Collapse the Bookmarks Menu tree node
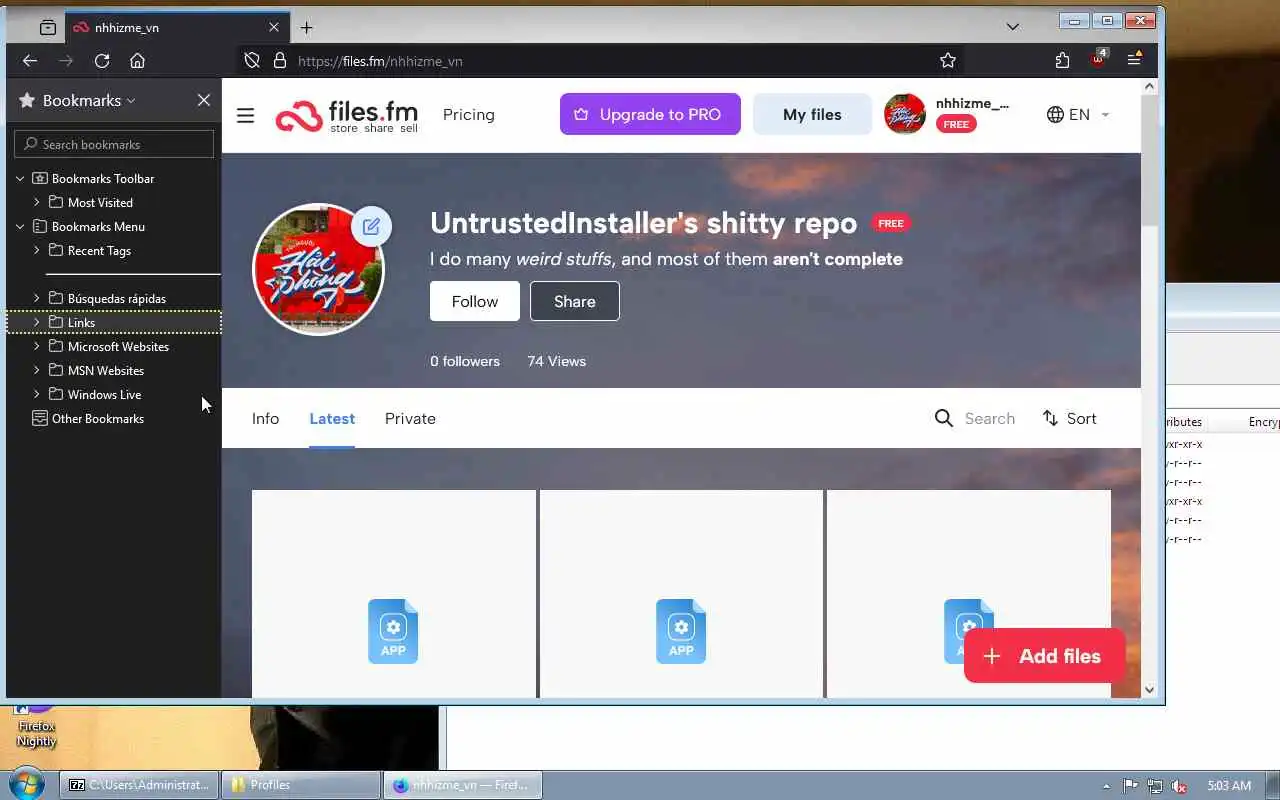 pyautogui.click(x=20, y=226)
